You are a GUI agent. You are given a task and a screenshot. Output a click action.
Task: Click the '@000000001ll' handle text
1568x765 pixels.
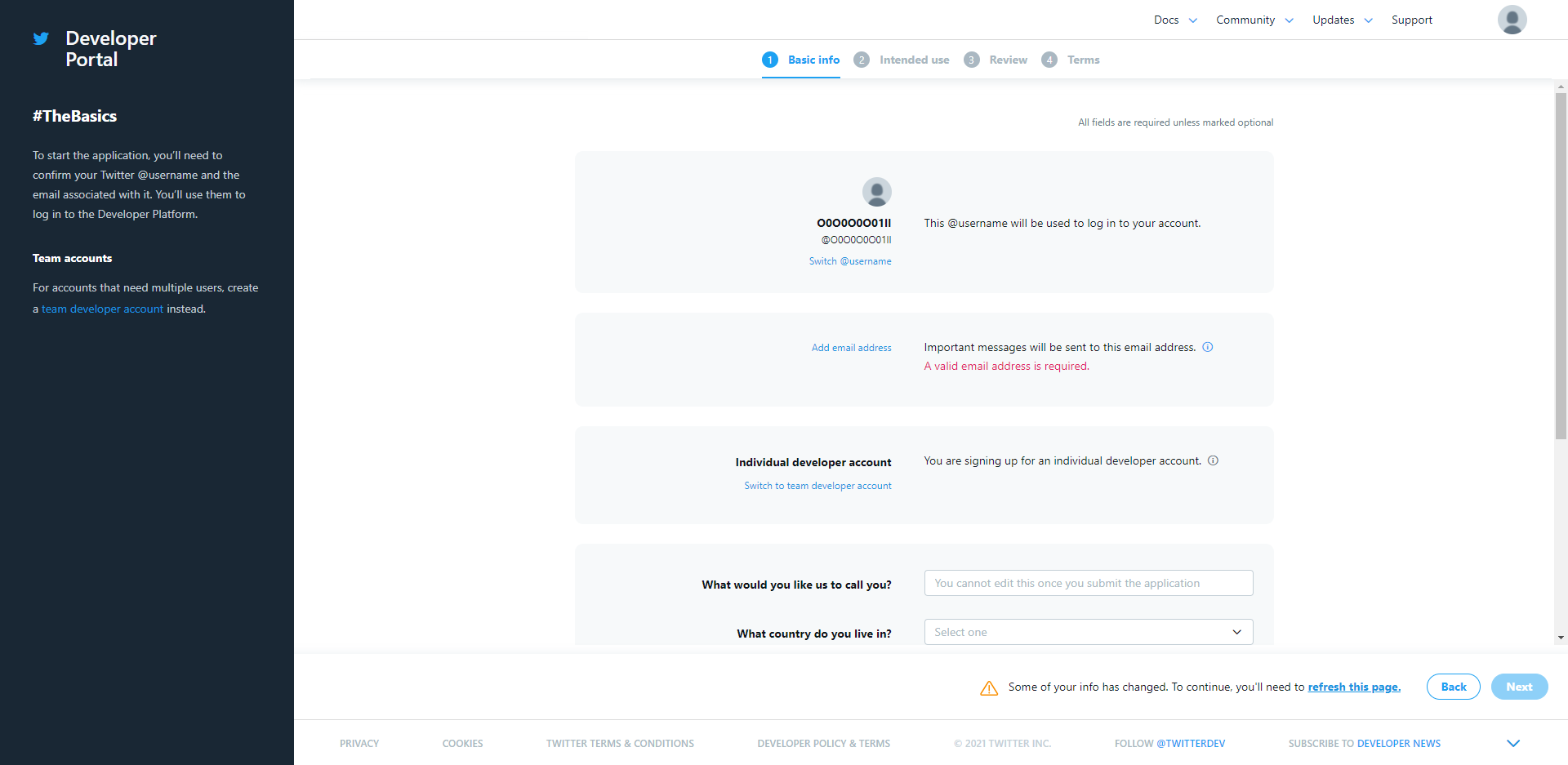tap(856, 240)
